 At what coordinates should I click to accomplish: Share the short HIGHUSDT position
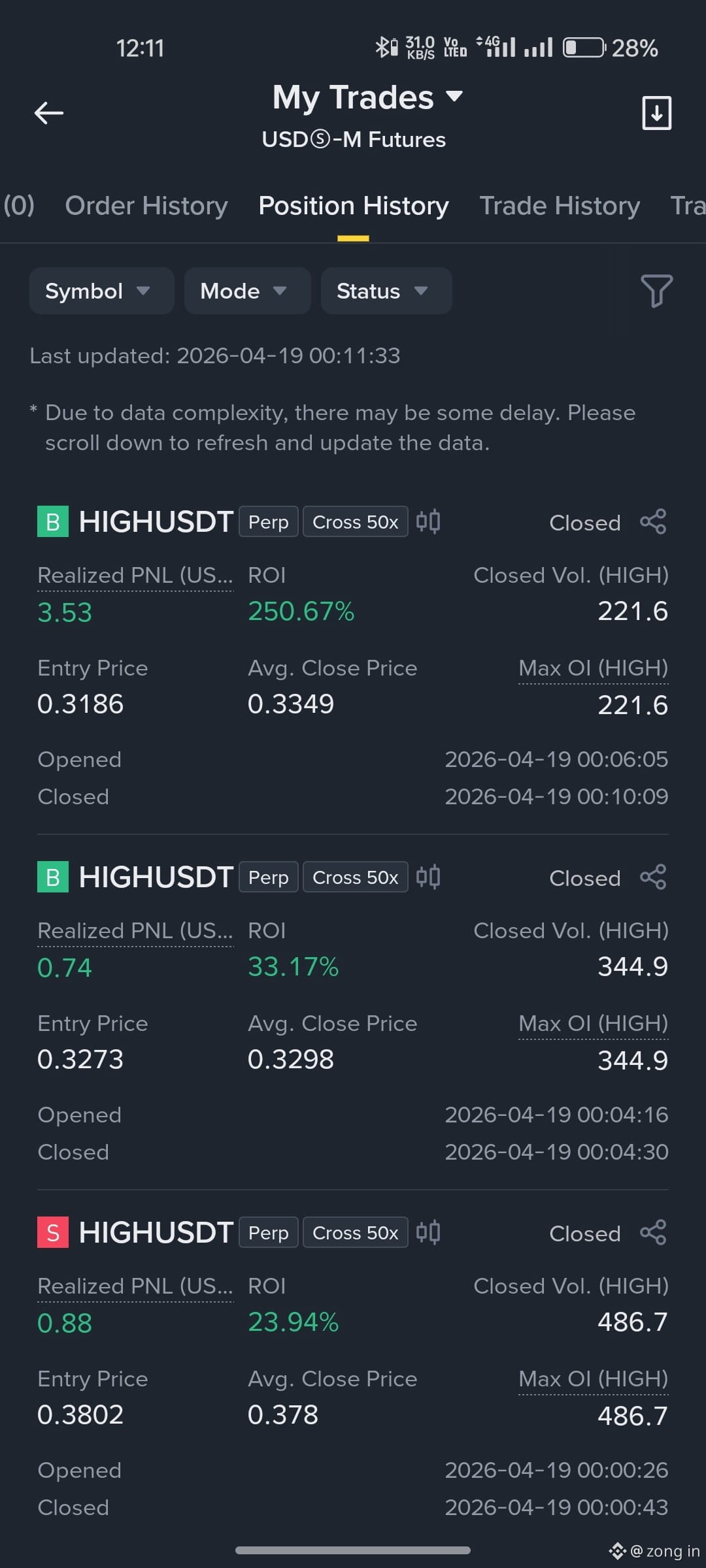(x=653, y=1233)
